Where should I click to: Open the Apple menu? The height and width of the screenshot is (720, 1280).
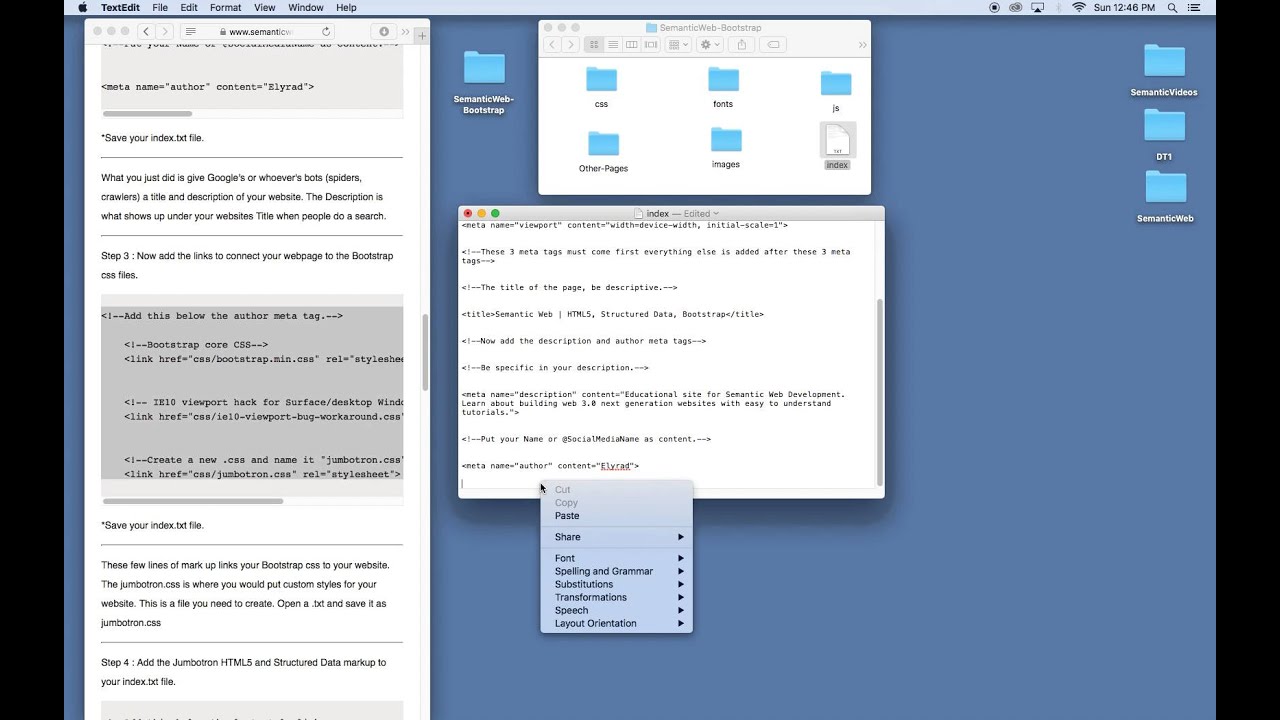(83, 7)
